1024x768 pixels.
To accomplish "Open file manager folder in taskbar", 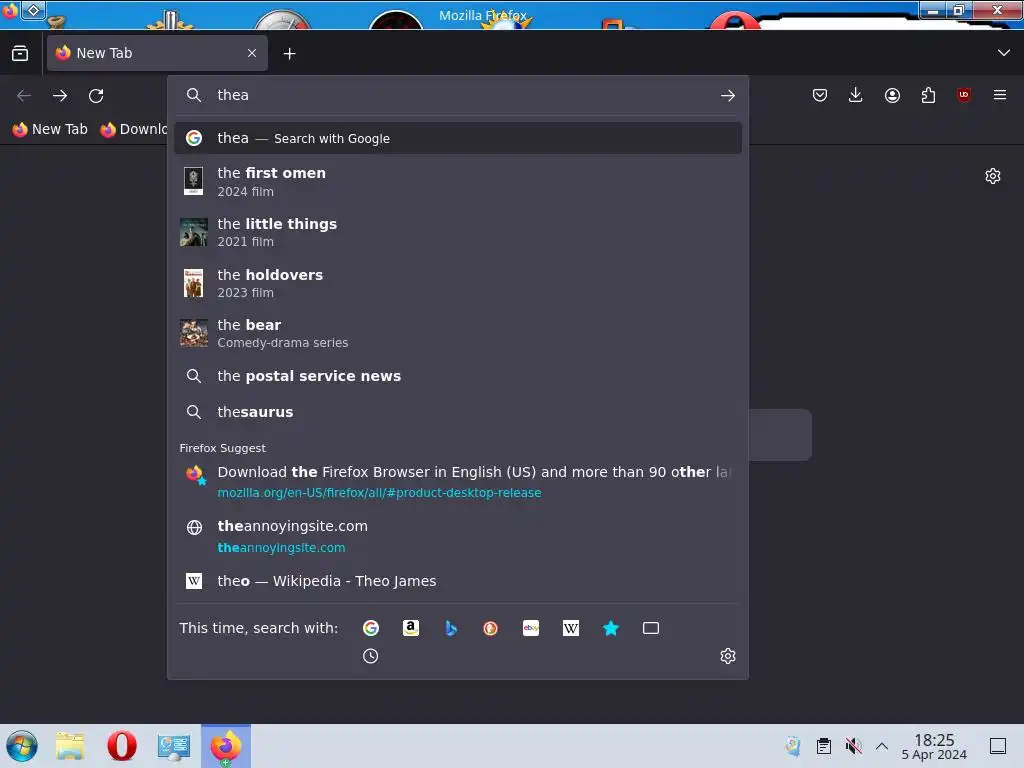I will [70, 746].
